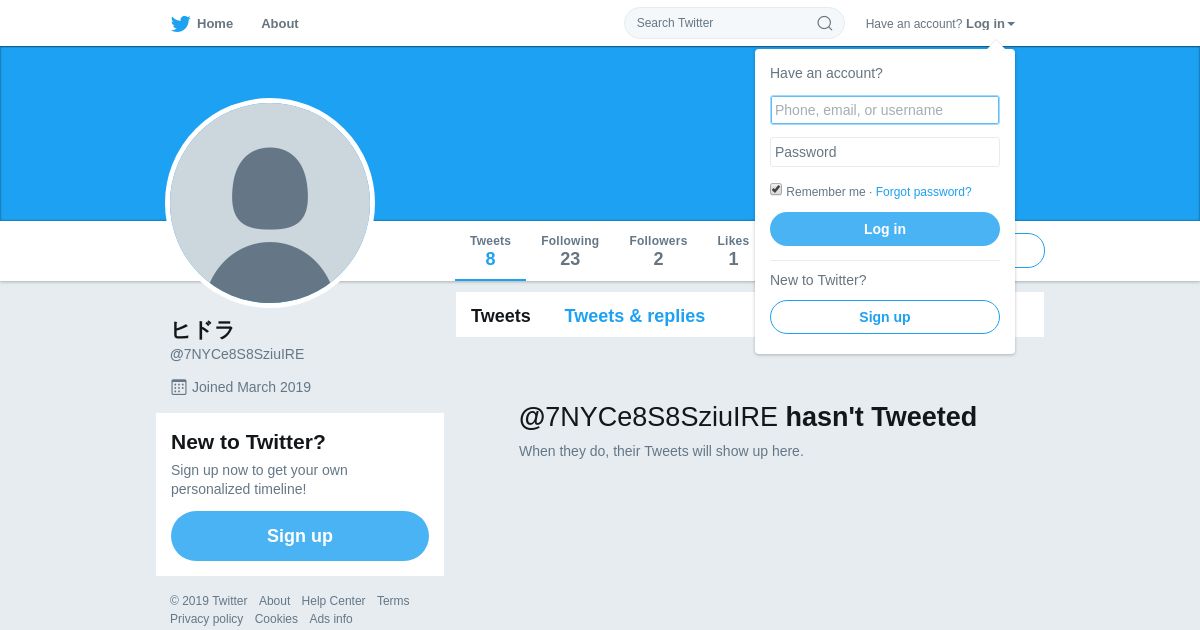1200x630 pixels.
Task: Select the Tweets timeline tab
Action: click(x=501, y=316)
